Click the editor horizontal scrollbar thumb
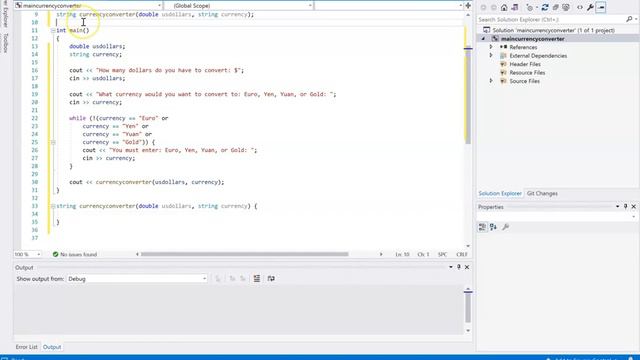This screenshot has width=640, height=360. (x=244, y=254)
